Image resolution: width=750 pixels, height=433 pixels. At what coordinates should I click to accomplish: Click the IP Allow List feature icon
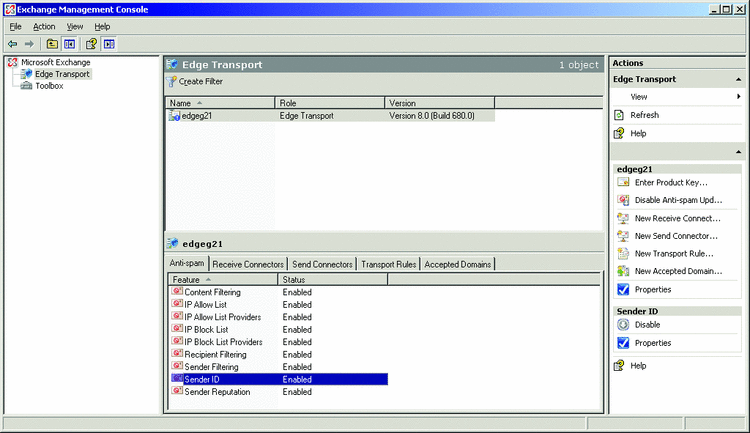177,304
